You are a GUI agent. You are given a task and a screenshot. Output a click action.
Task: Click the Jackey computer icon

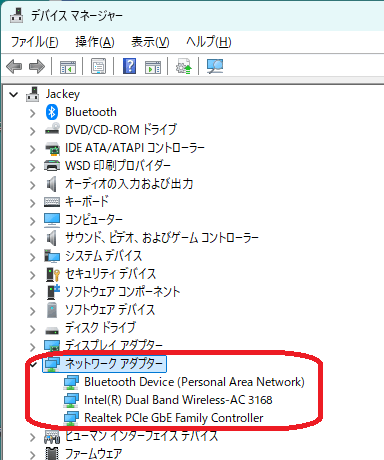click(33, 94)
